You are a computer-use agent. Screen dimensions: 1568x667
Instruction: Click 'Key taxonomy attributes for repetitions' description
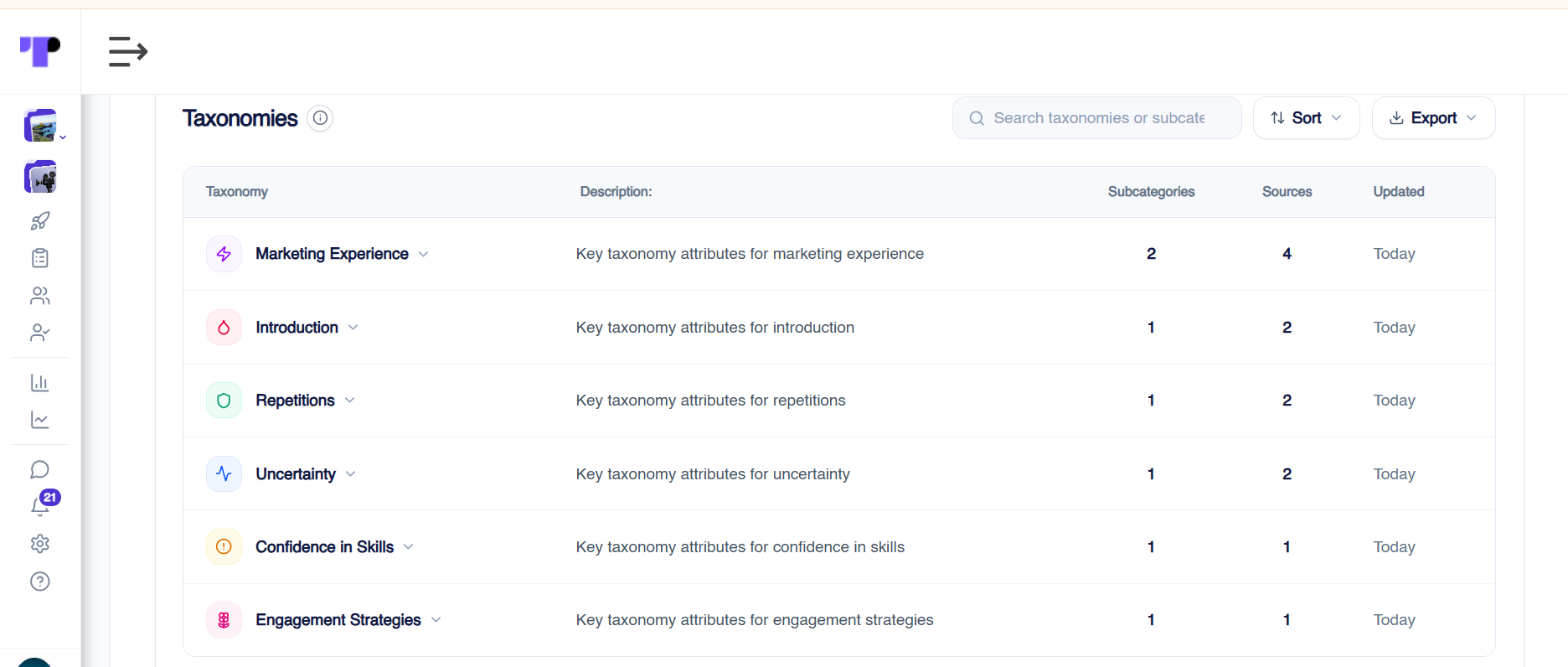[x=711, y=401]
